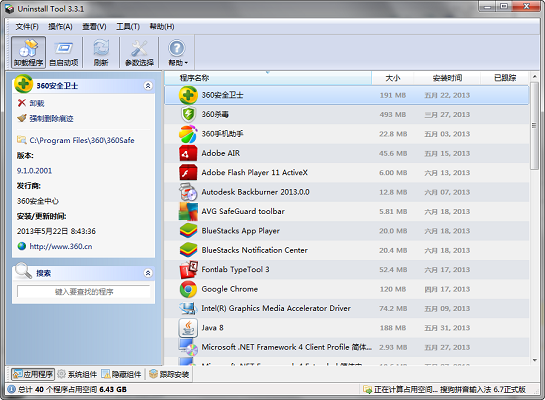Click the 52.4 MB size of Fontlab TypeTool
Viewport: 545px width, 400px height.
[x=393, y=270]
